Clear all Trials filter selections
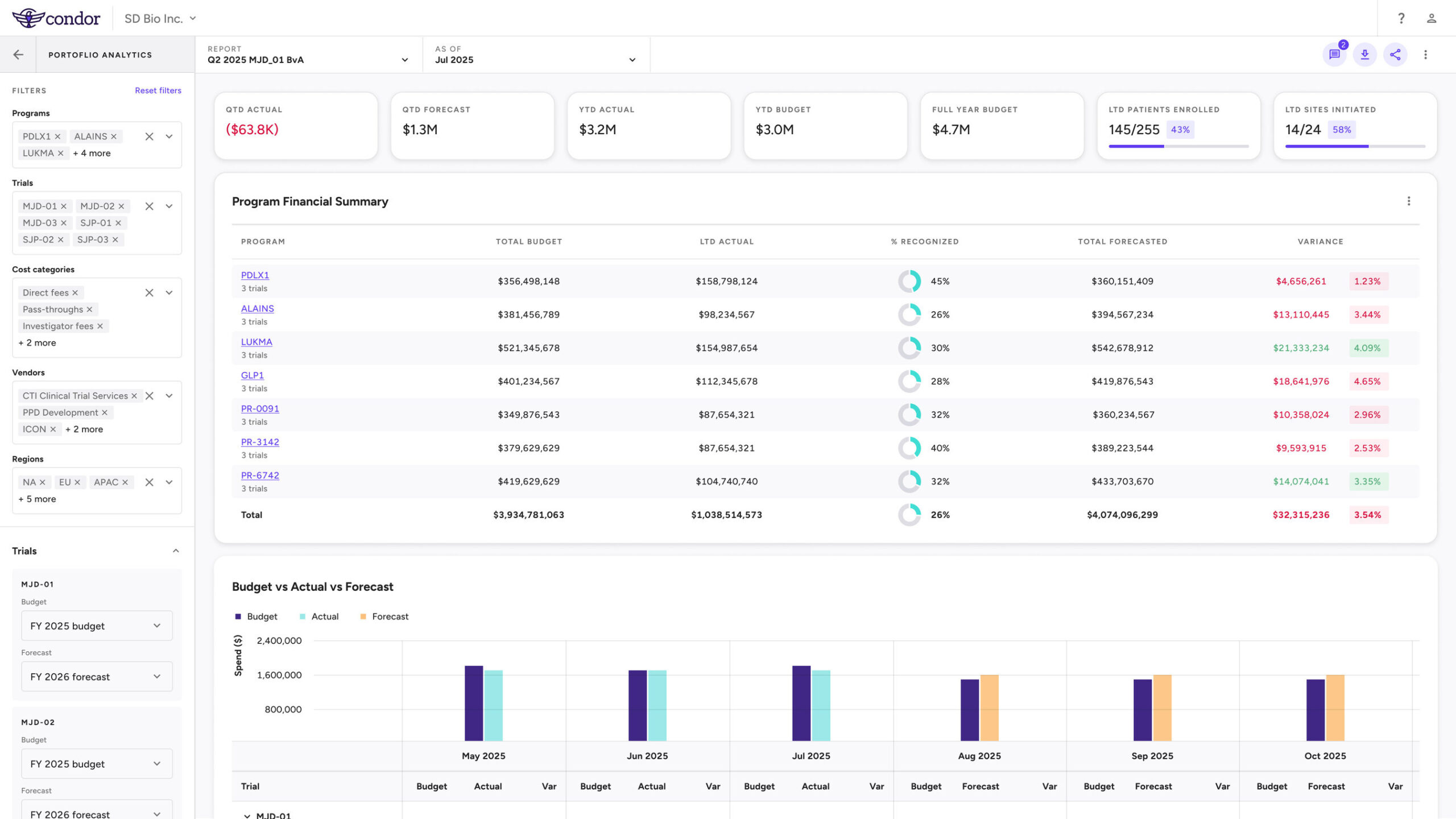Viewport: 1456px width, 819px height. (x=149, y=206)
